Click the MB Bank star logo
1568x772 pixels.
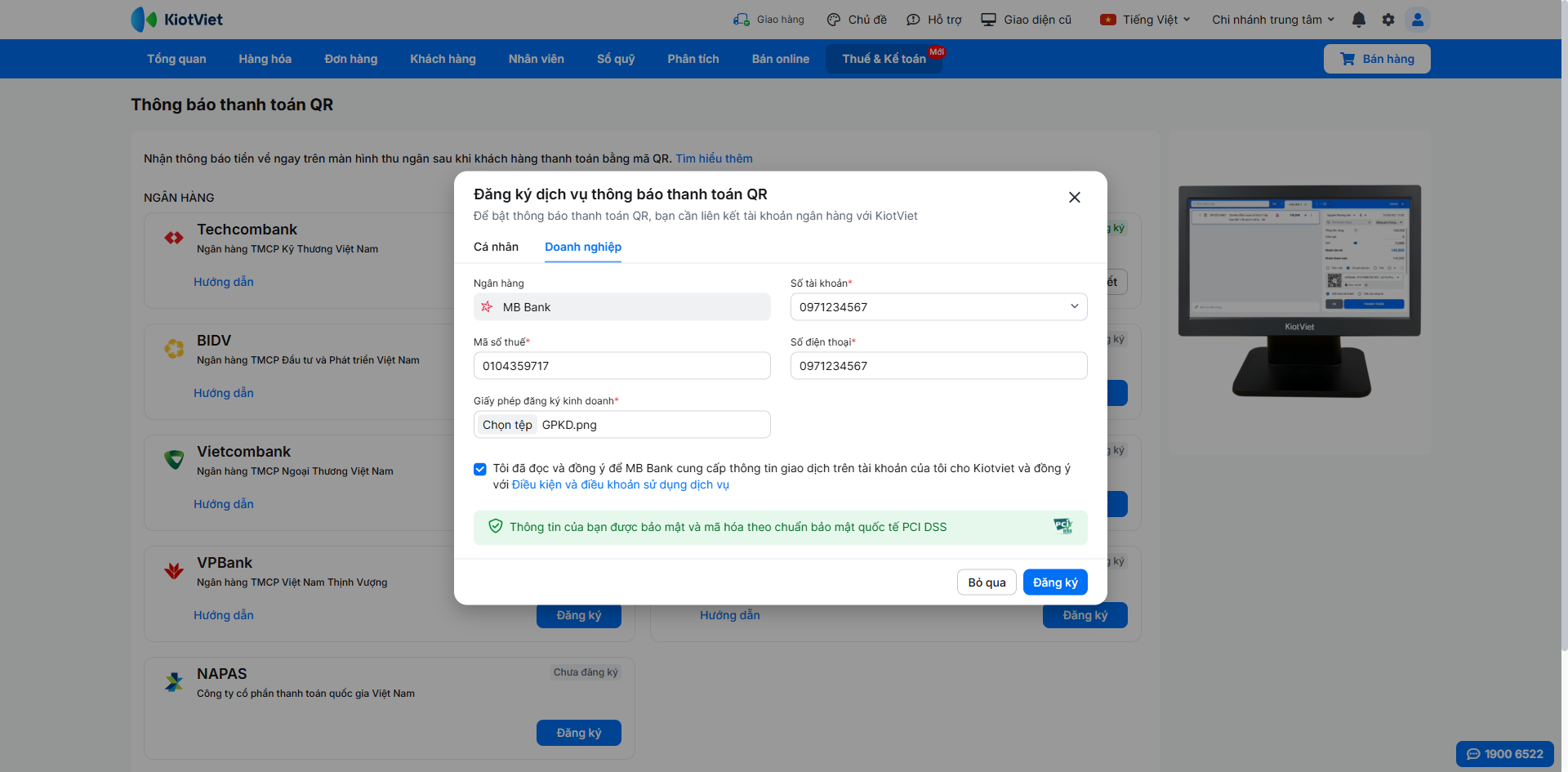pos(487,306)
